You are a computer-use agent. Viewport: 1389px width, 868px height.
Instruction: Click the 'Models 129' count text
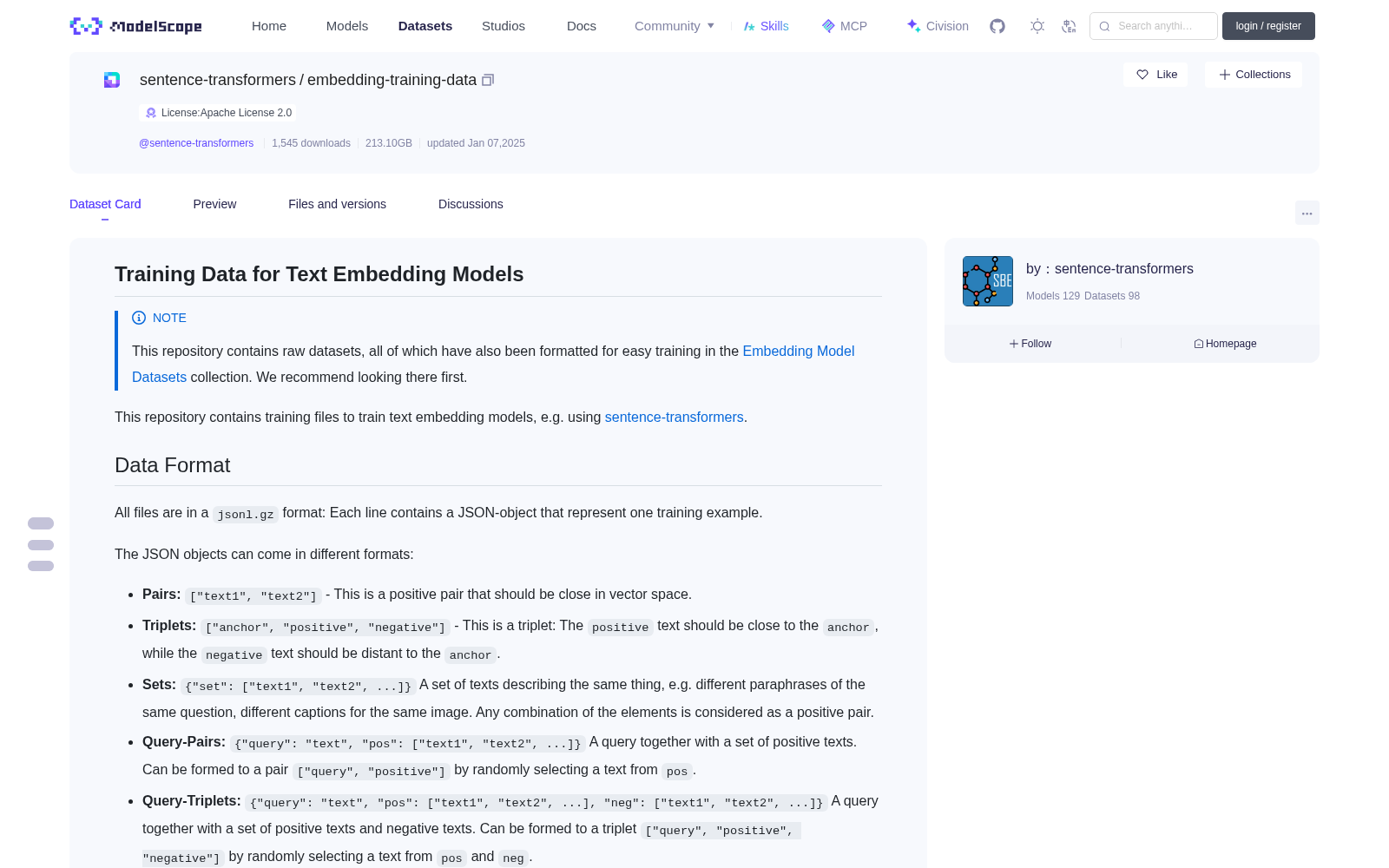pos(1053,296)
